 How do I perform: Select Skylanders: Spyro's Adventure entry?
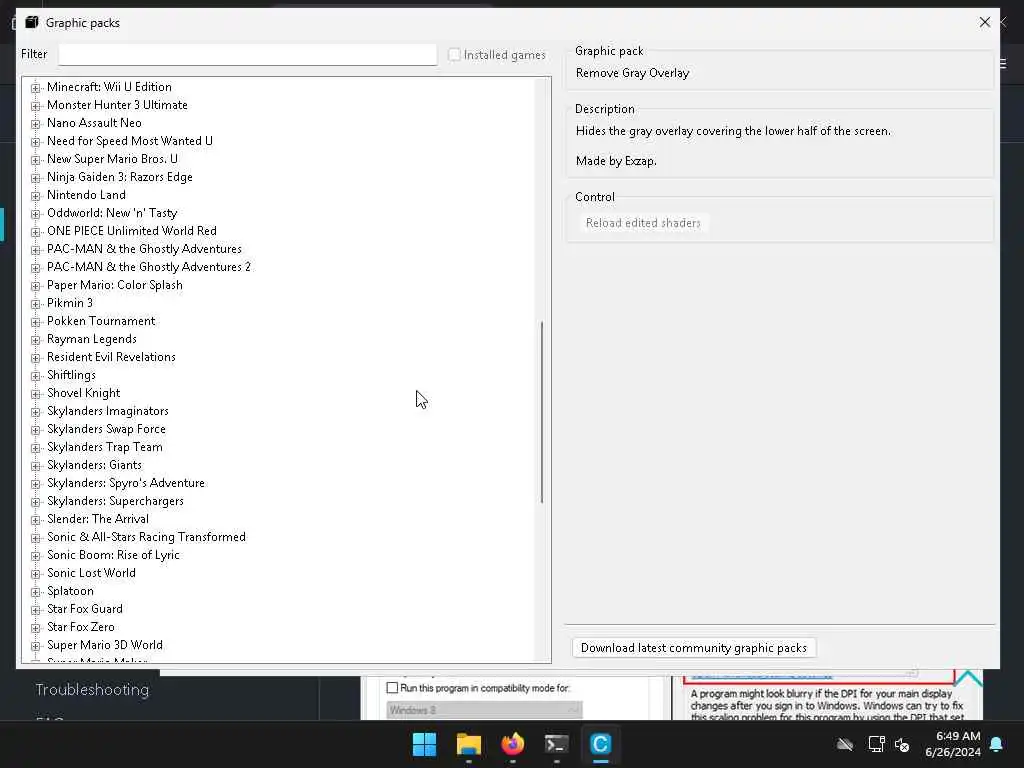coord(125,483)
